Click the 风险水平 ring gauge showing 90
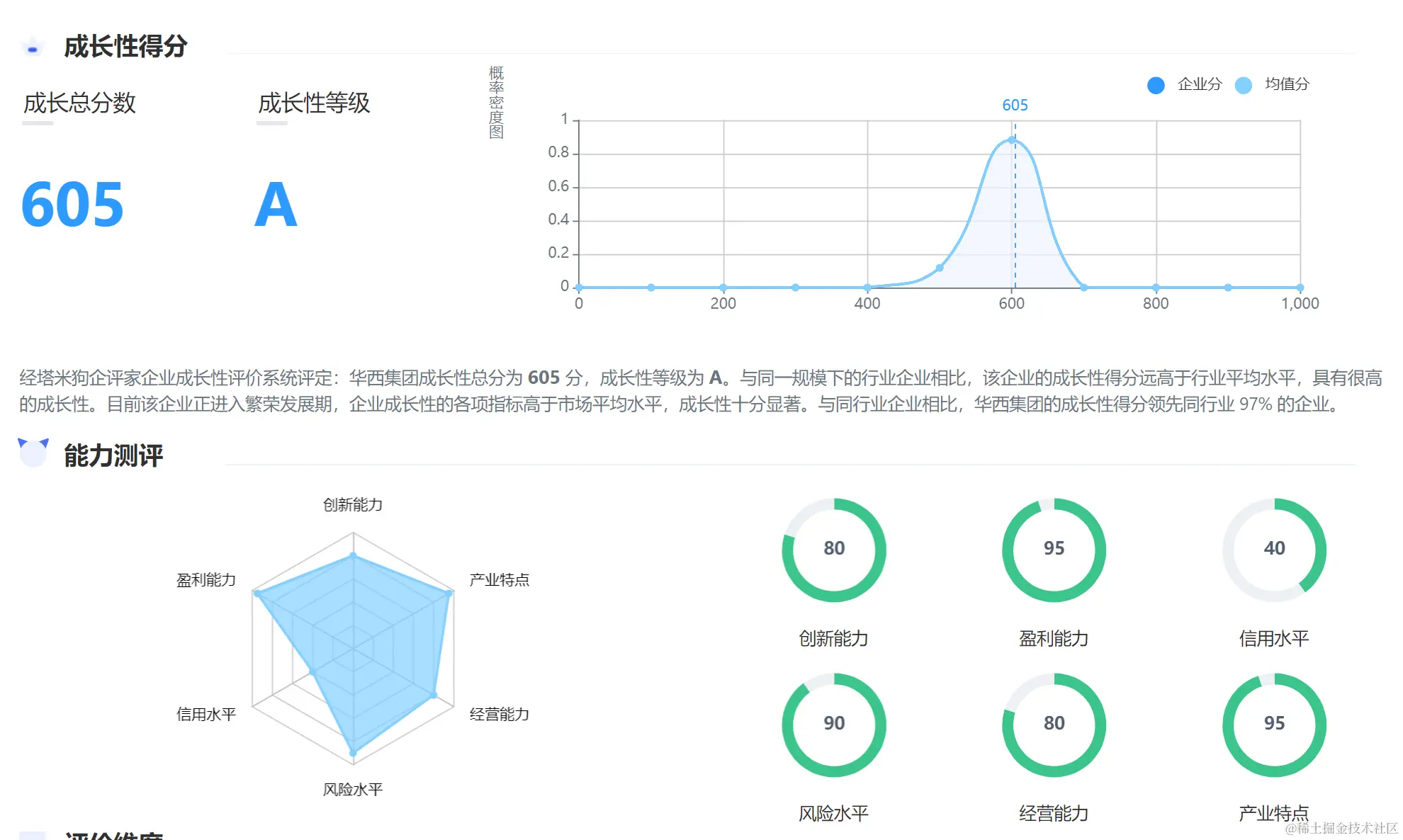The image size is (1403, 840). click(x=834, y=725)
